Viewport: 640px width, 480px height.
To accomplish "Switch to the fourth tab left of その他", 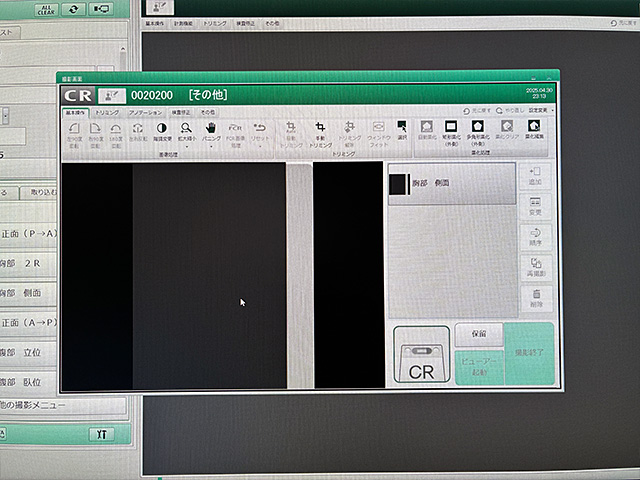I will tap(181, 112).
